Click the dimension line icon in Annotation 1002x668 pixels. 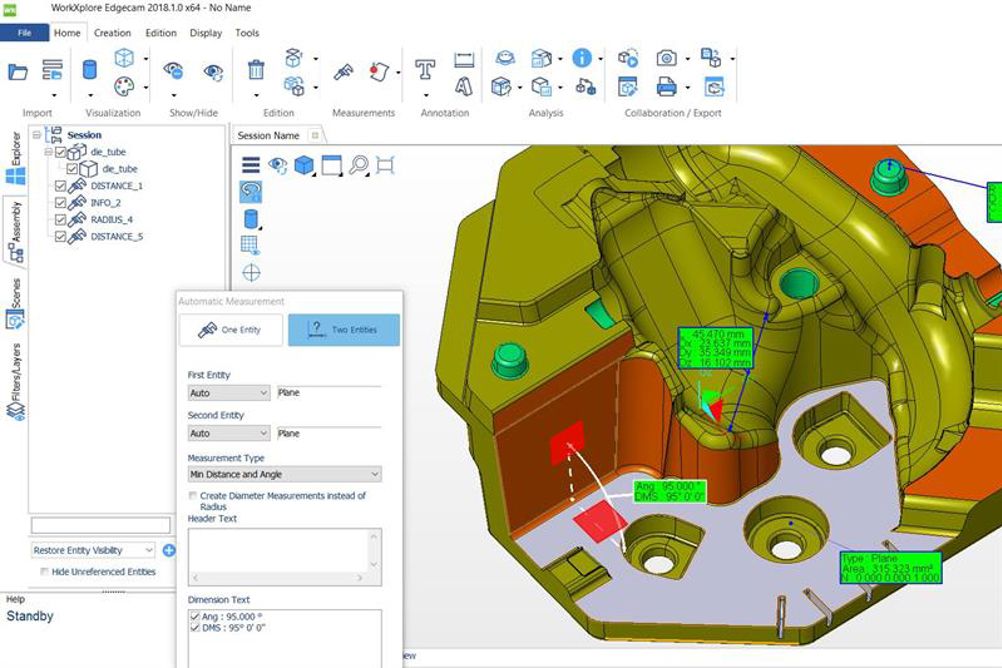464,59
